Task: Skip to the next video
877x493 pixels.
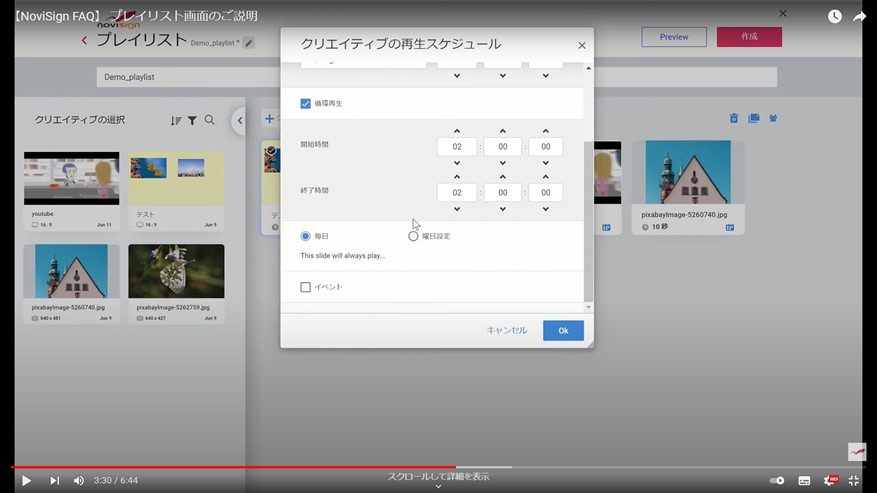Action: tap(54, 480)
